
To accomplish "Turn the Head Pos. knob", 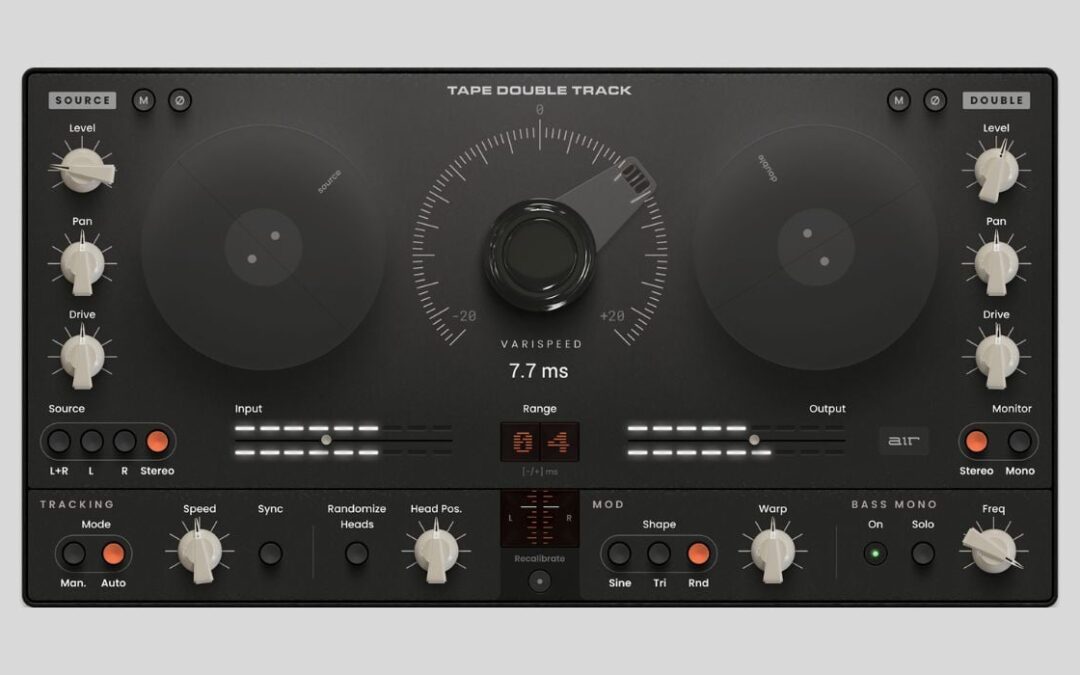I will 437,551.
